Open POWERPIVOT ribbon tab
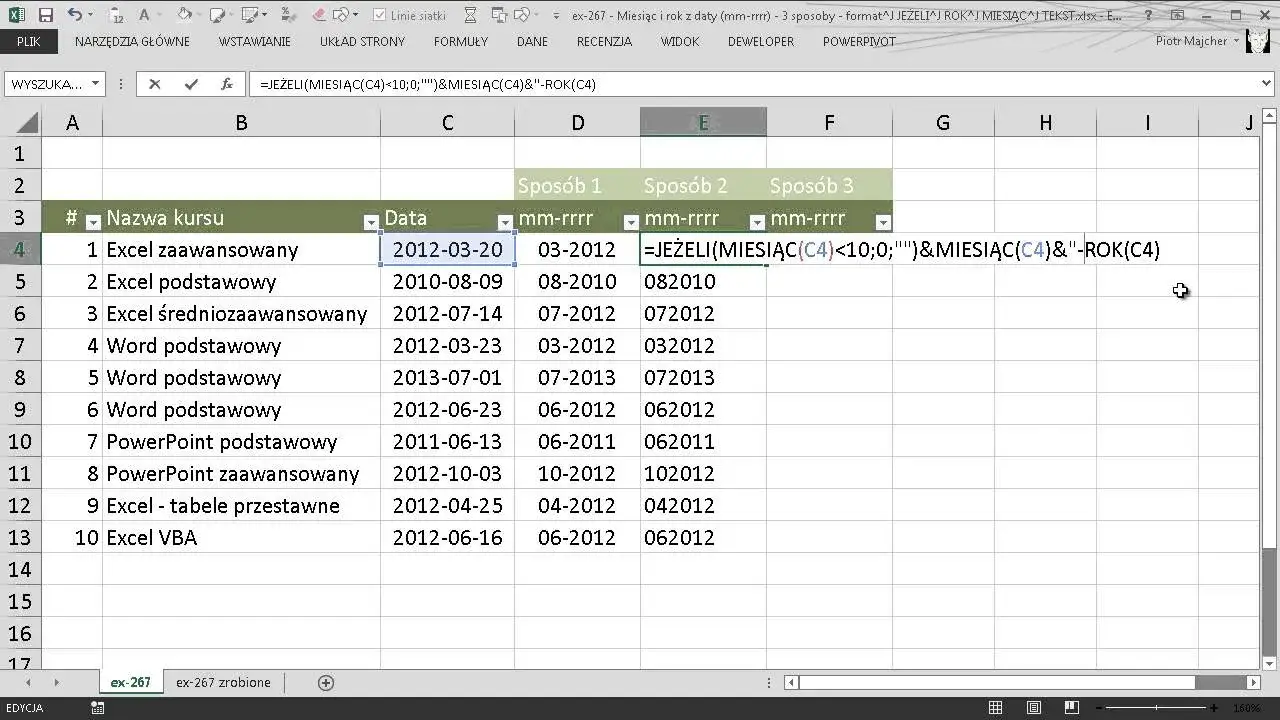Screen dimensions: 1280x720 [x=859, y=41]
